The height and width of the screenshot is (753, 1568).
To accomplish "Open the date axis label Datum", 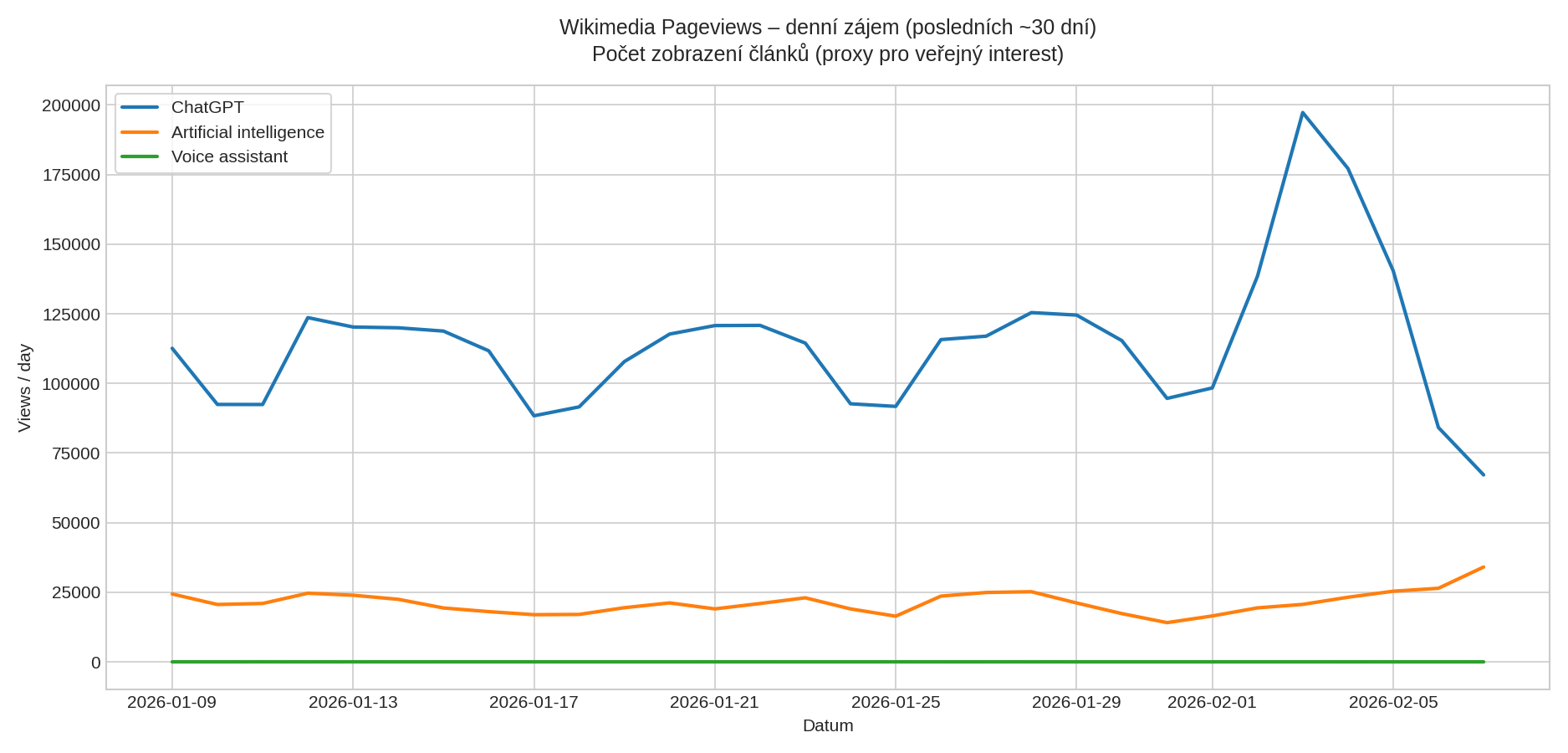I will pos(826,725).
